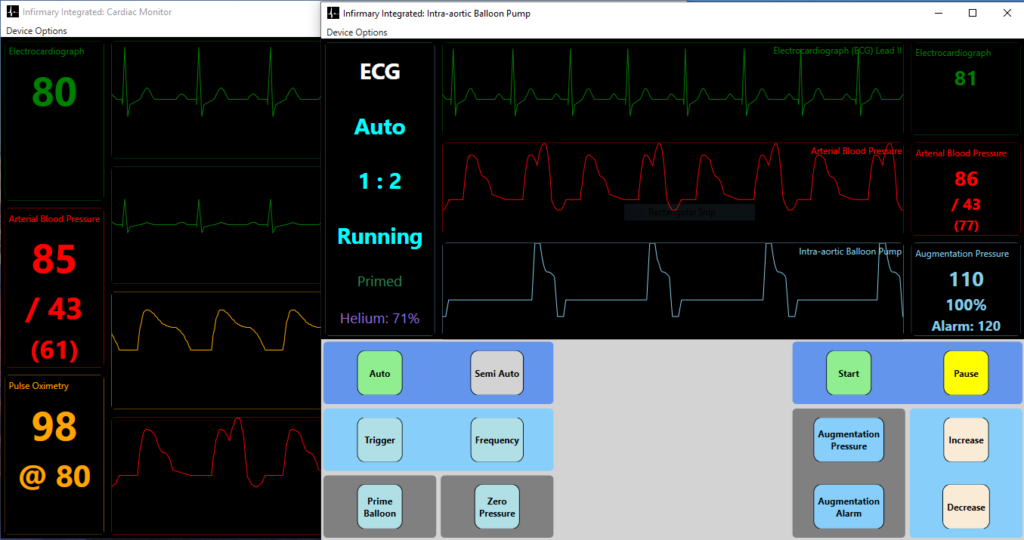
Task: Click the Electrocardiograph label in Cardiac Monitor
Action: point(46,52)
